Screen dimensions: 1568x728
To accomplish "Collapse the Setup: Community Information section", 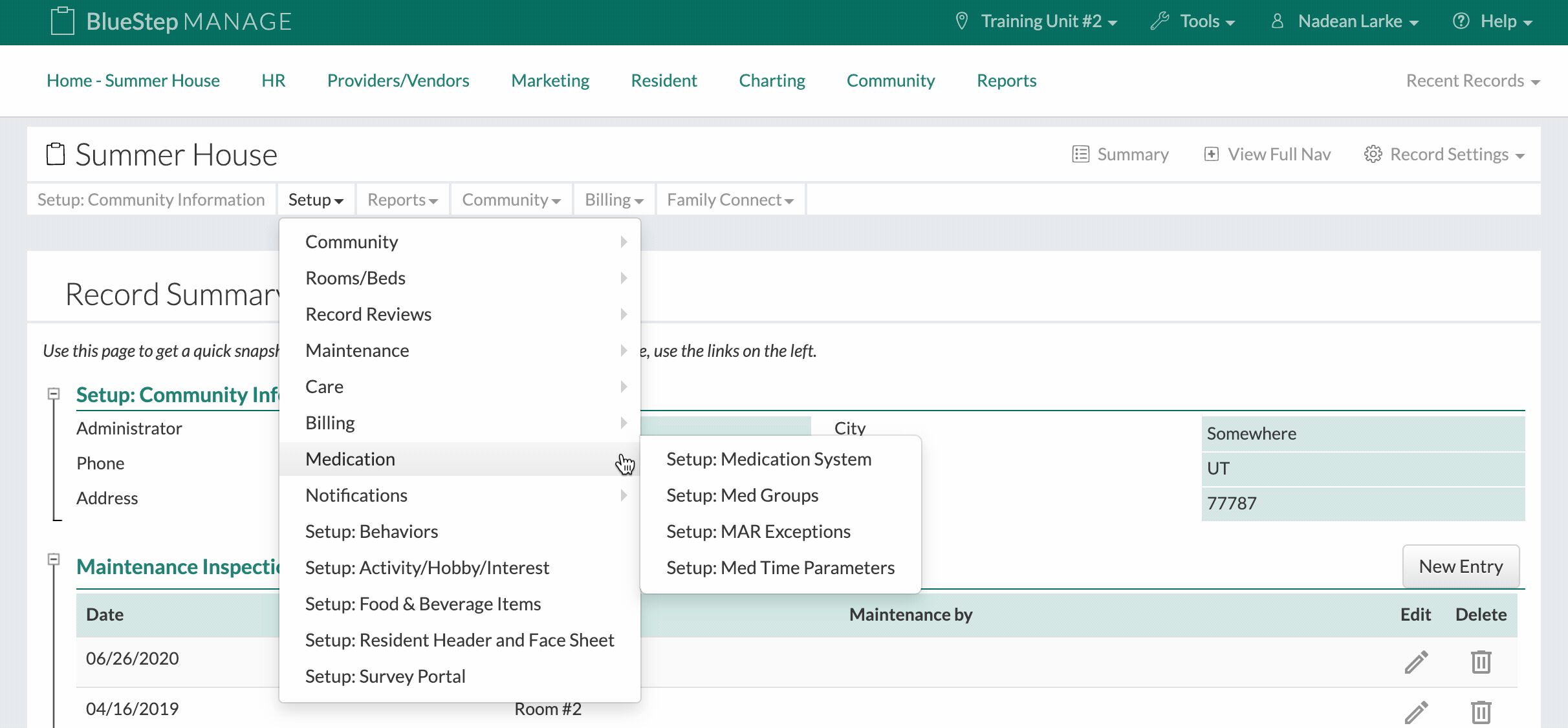I will (x=54, y=393).
